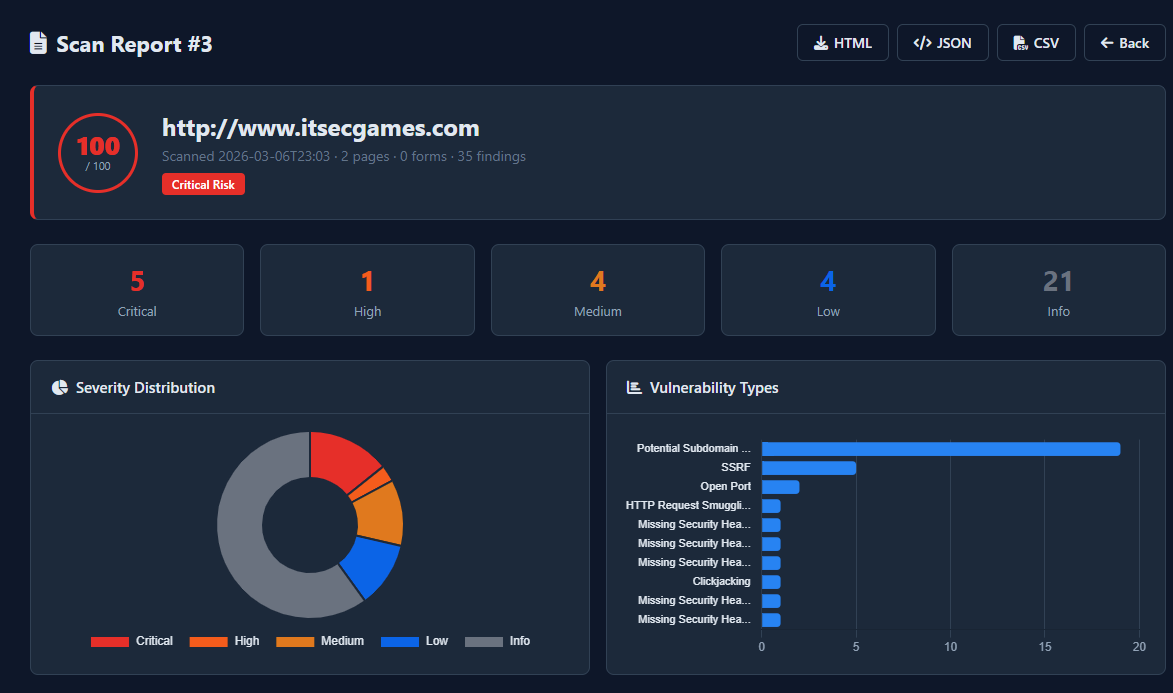
Task: Click the Severity Distribution heading text
Action: coord(145,388)
